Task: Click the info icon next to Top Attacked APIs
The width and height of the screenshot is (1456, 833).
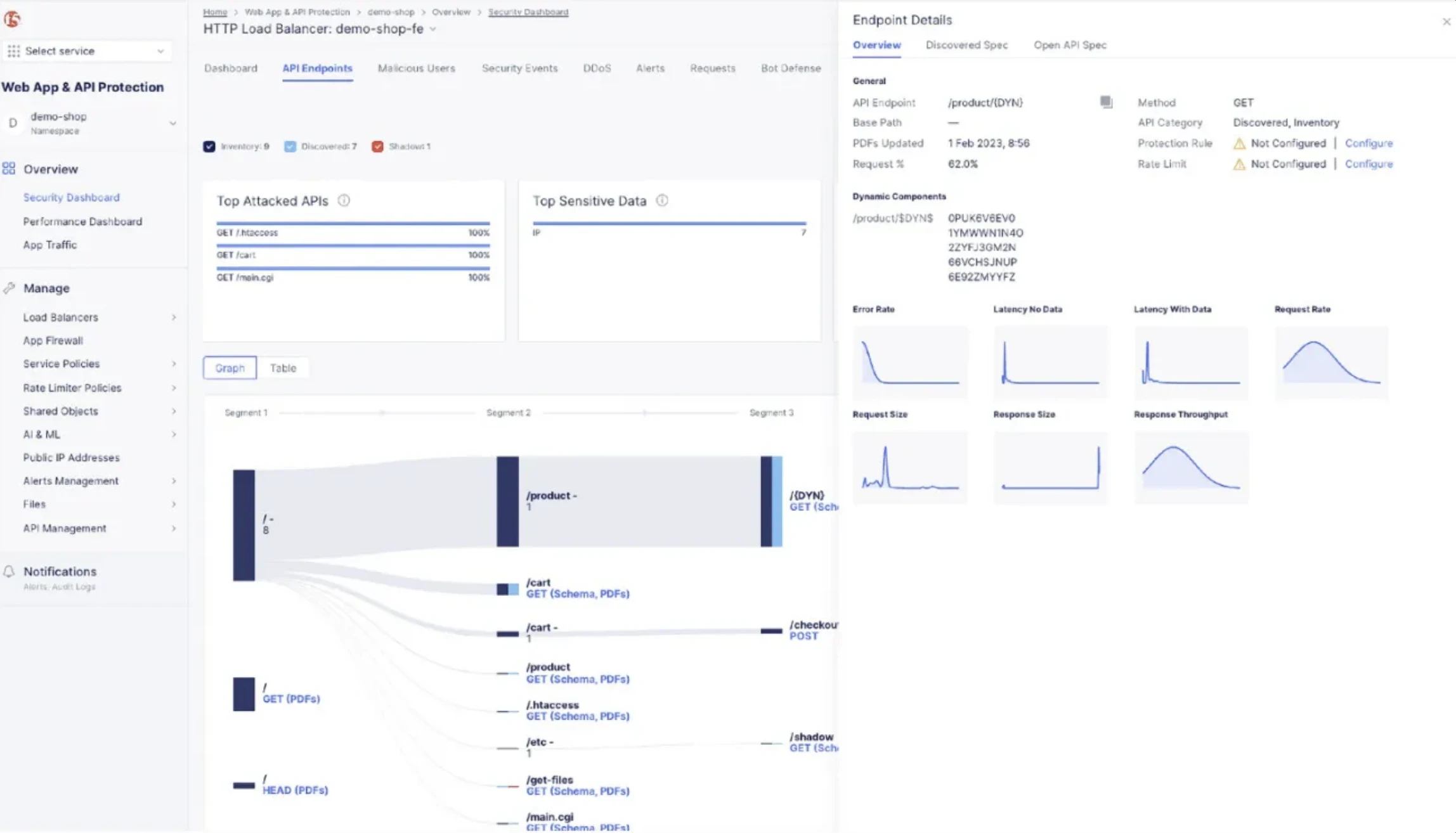Action: point(344,200)
